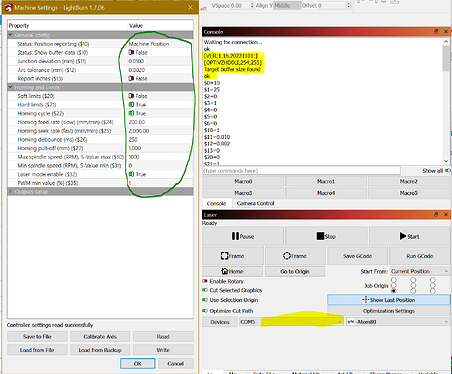Click the Devices button
Viewport: 452px width, 374px height.
coord(220,322)
